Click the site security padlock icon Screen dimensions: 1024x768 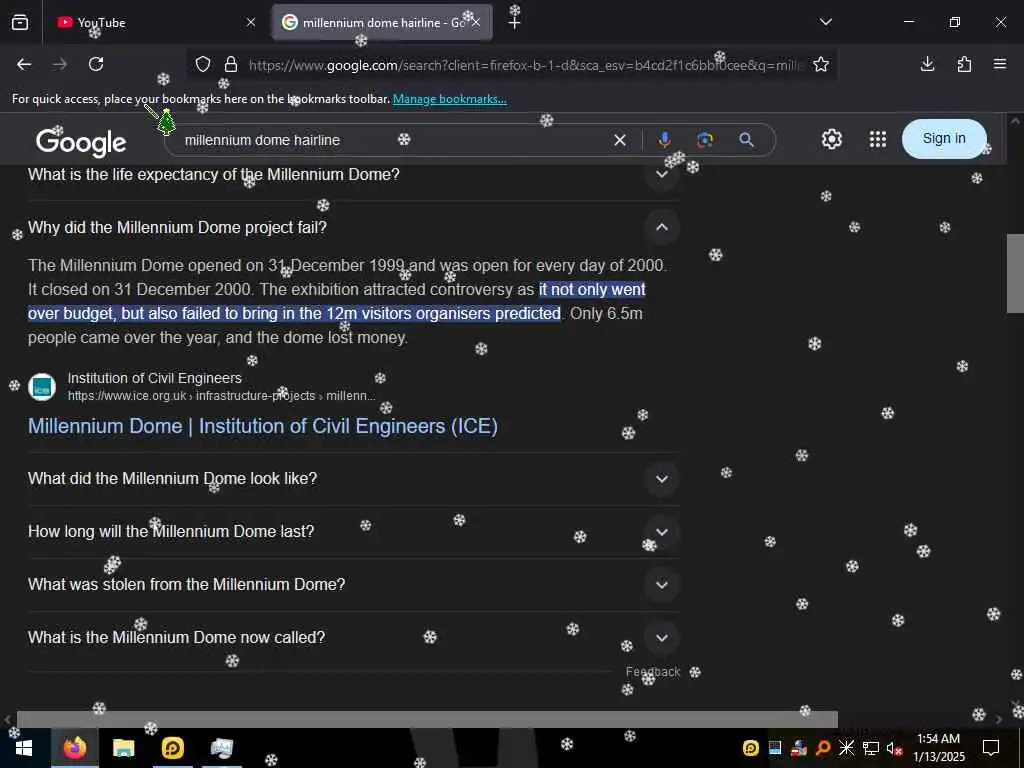click(231, 65)
